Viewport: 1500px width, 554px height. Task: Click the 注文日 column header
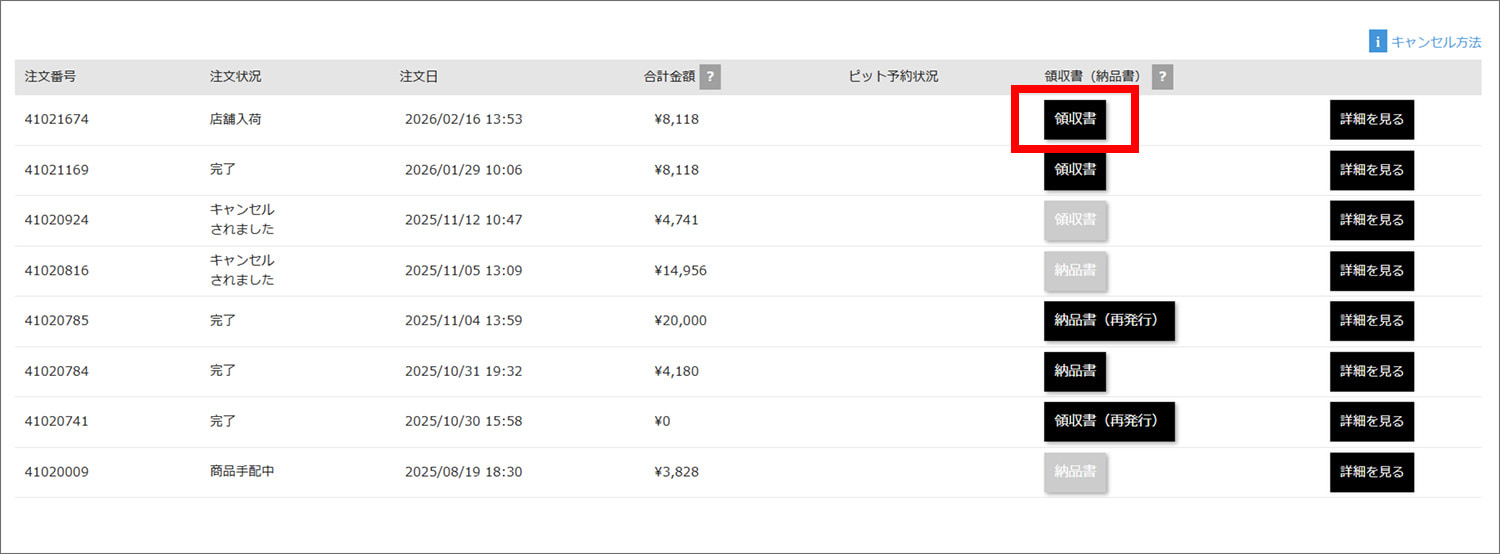point(418,77)
